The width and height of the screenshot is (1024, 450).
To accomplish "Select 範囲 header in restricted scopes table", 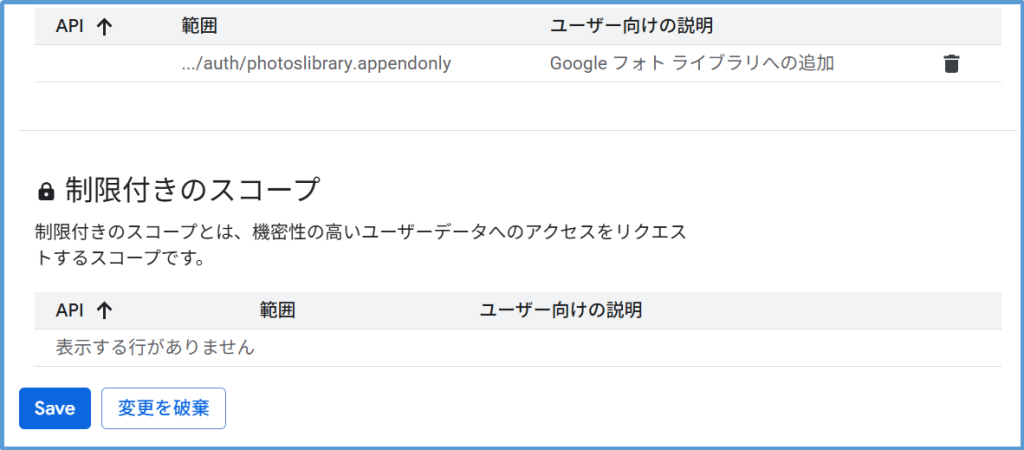I will click(x=277, y=310).
